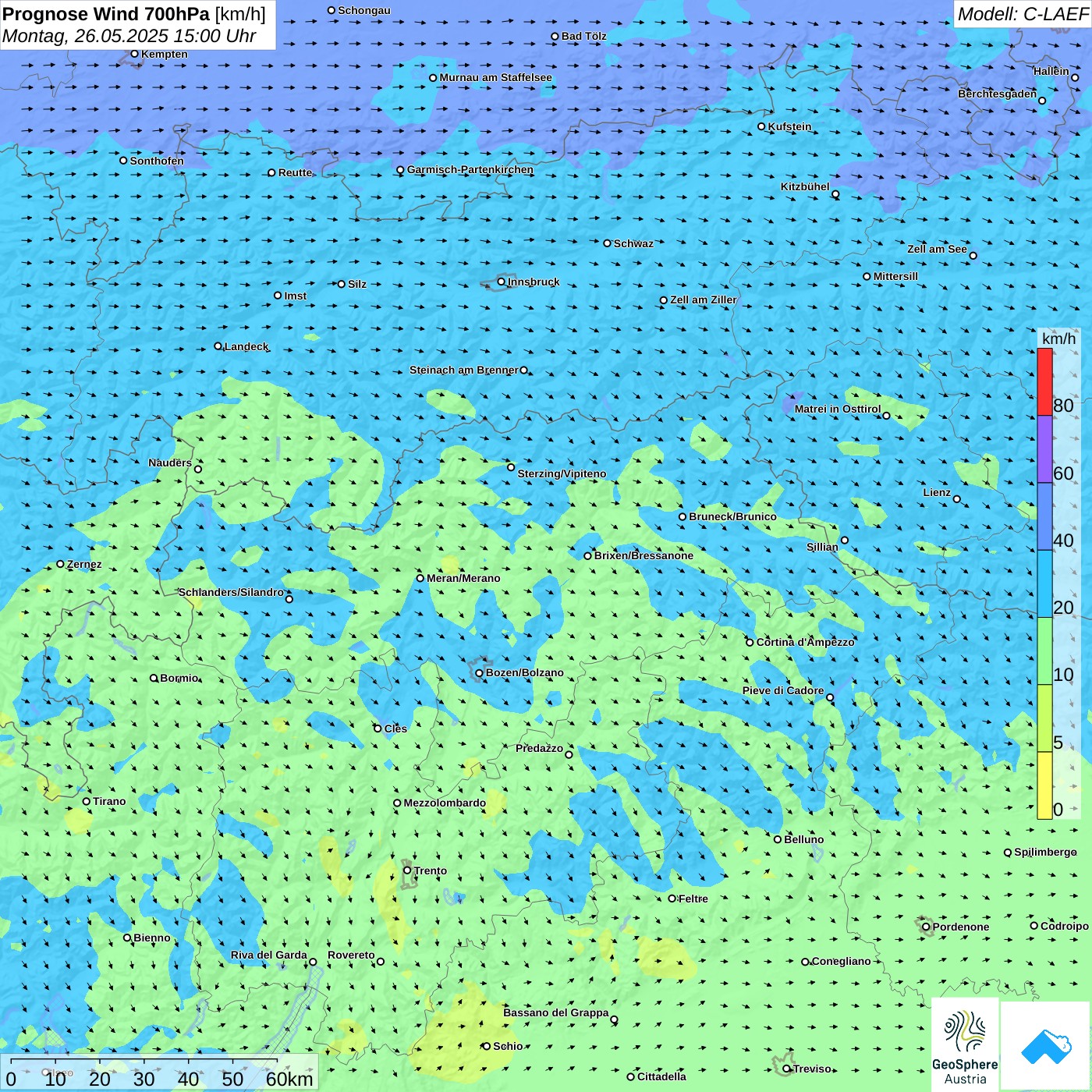This screenshot has width=1092, height=1092.
Task: Click the 'Bad Tölz' label
Action: pos(583,36)
